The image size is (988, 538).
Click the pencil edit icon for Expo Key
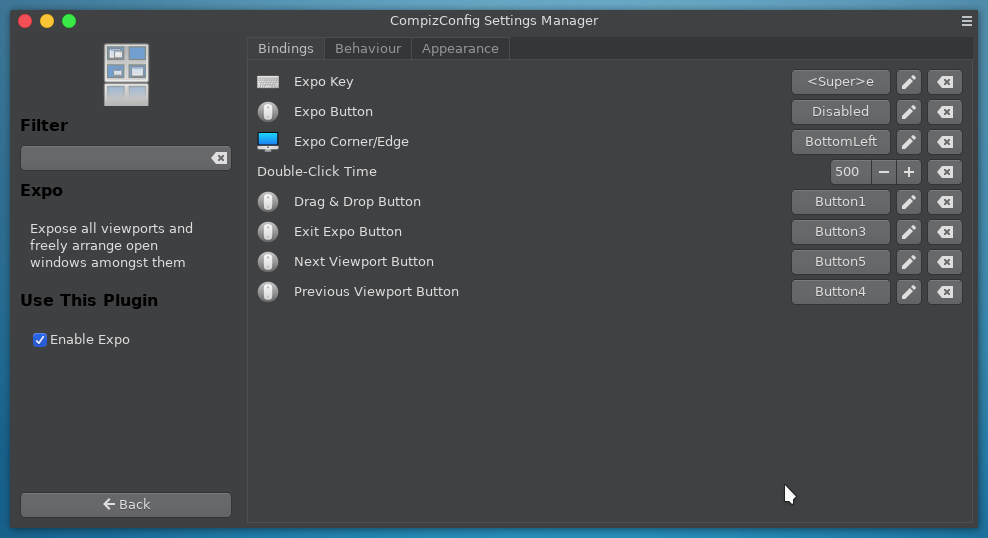pos(908,82)
